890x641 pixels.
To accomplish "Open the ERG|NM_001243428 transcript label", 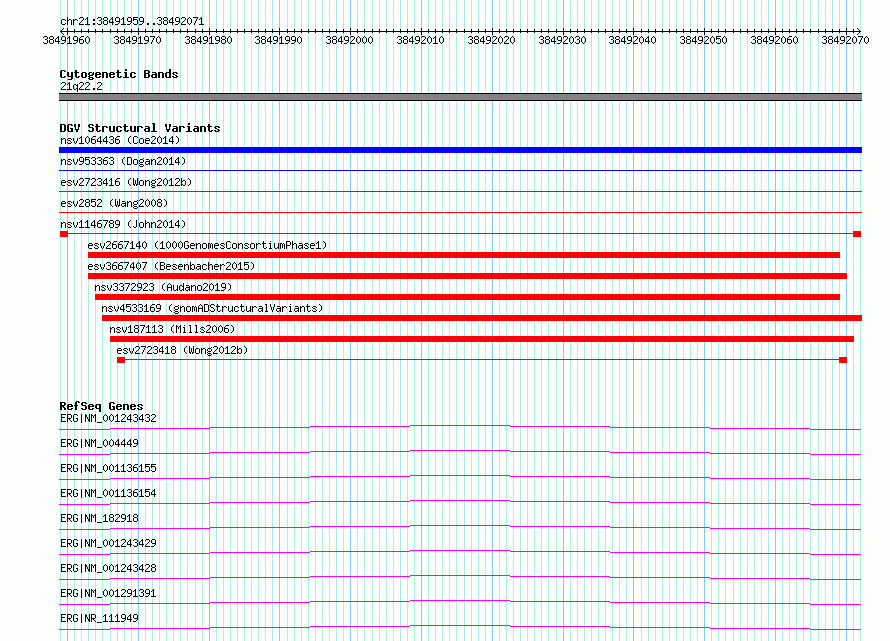I will [108, 568].
